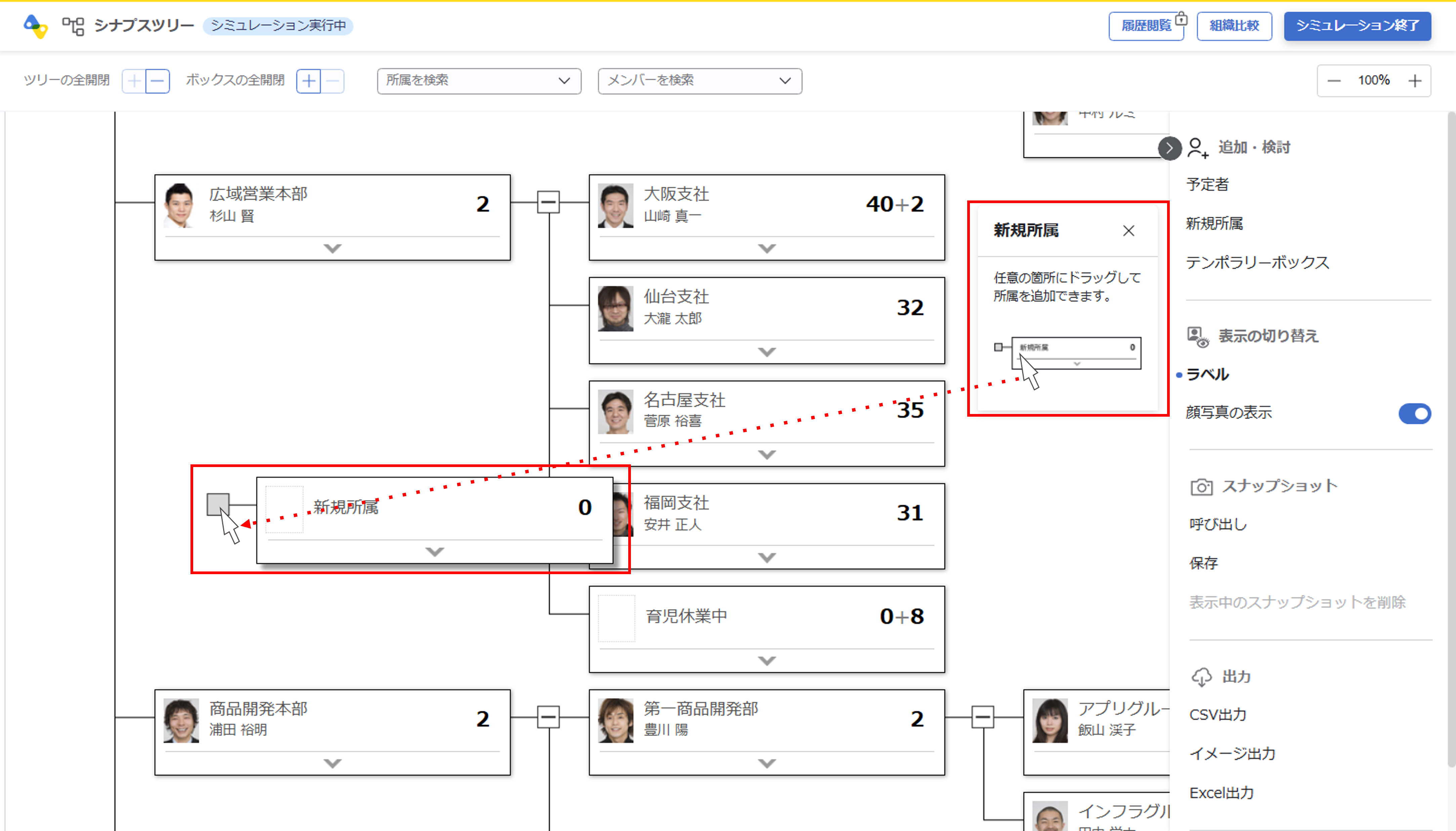Collapse all tree nodes with minus button

coord(158,81)
